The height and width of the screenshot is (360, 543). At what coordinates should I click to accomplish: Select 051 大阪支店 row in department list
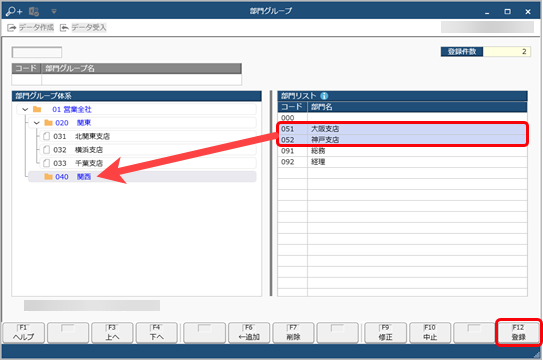click(x=402, y=129)
